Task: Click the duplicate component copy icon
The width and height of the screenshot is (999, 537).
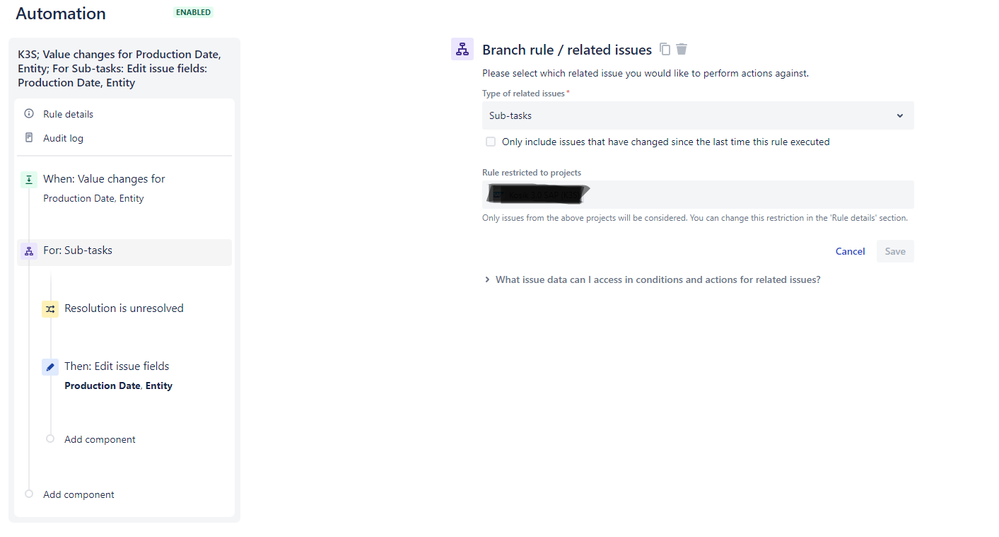Action: tap(665, 49)
